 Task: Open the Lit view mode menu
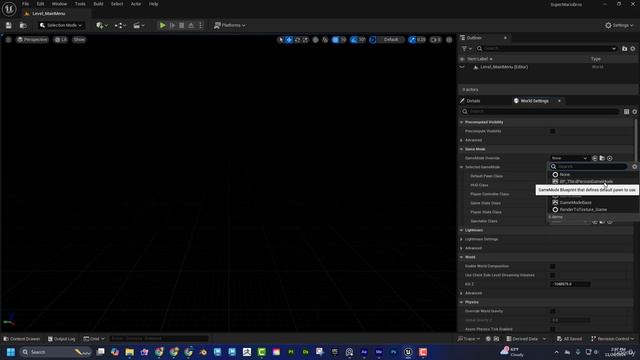point(61,40)
